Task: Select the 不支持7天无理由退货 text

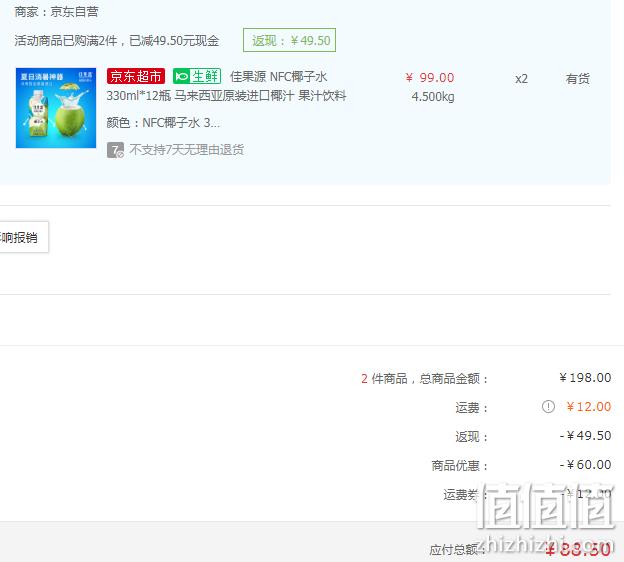Action: click(187, 150)
